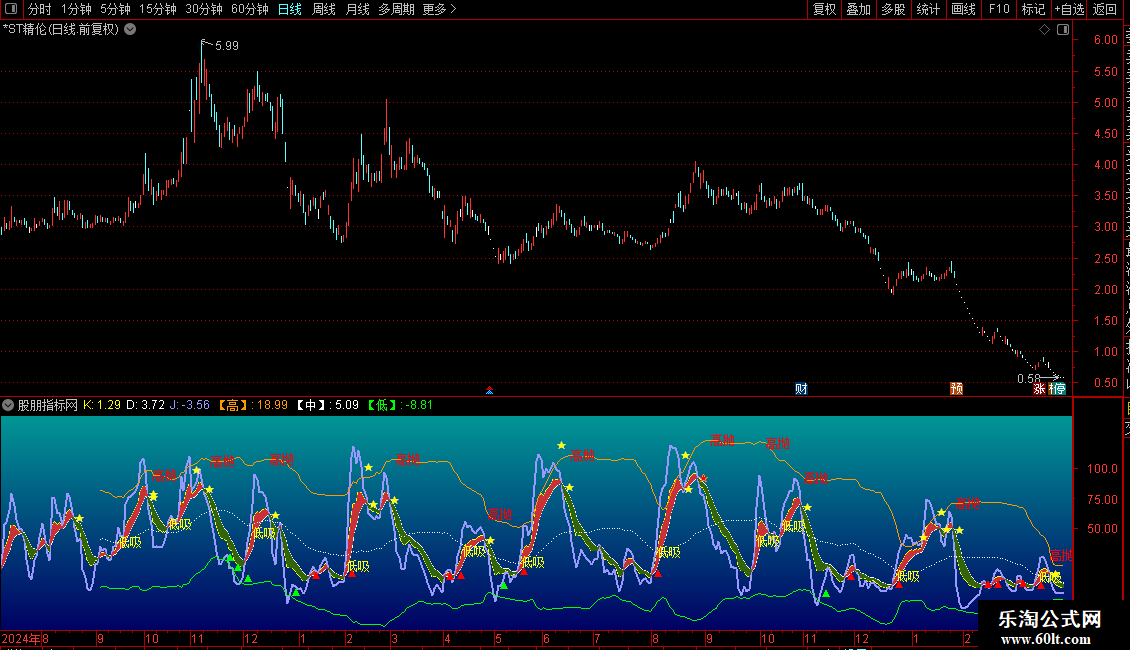Click the 多股 multi-stock button

(893, 9)
